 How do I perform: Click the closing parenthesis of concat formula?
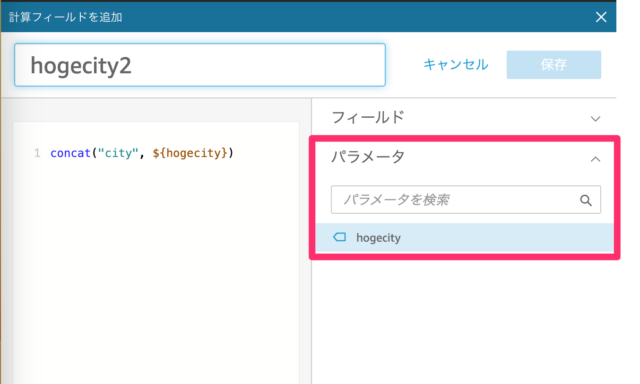231,153
